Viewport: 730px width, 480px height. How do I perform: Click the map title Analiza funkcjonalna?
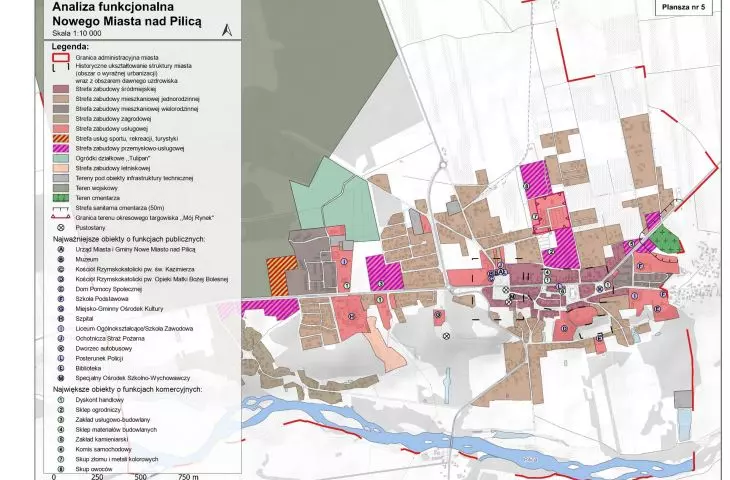pyautogui.click(x=113, y=7)
